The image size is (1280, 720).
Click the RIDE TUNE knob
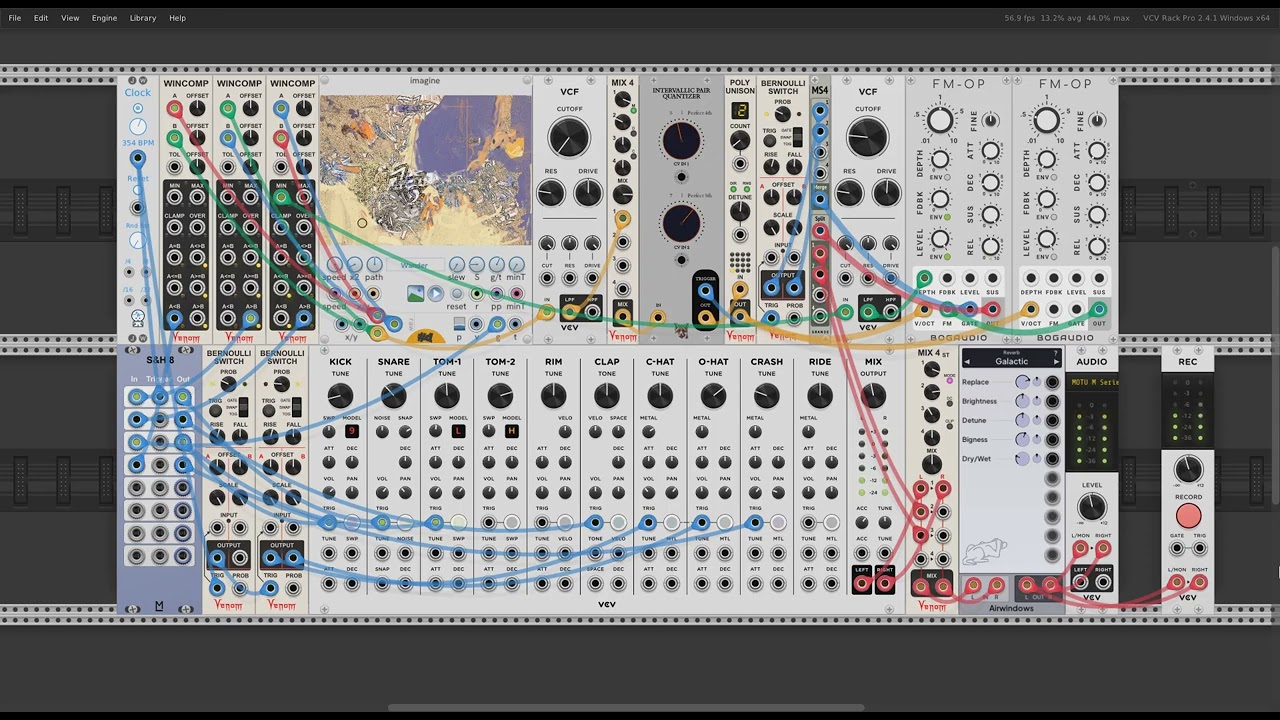(819, 397)
